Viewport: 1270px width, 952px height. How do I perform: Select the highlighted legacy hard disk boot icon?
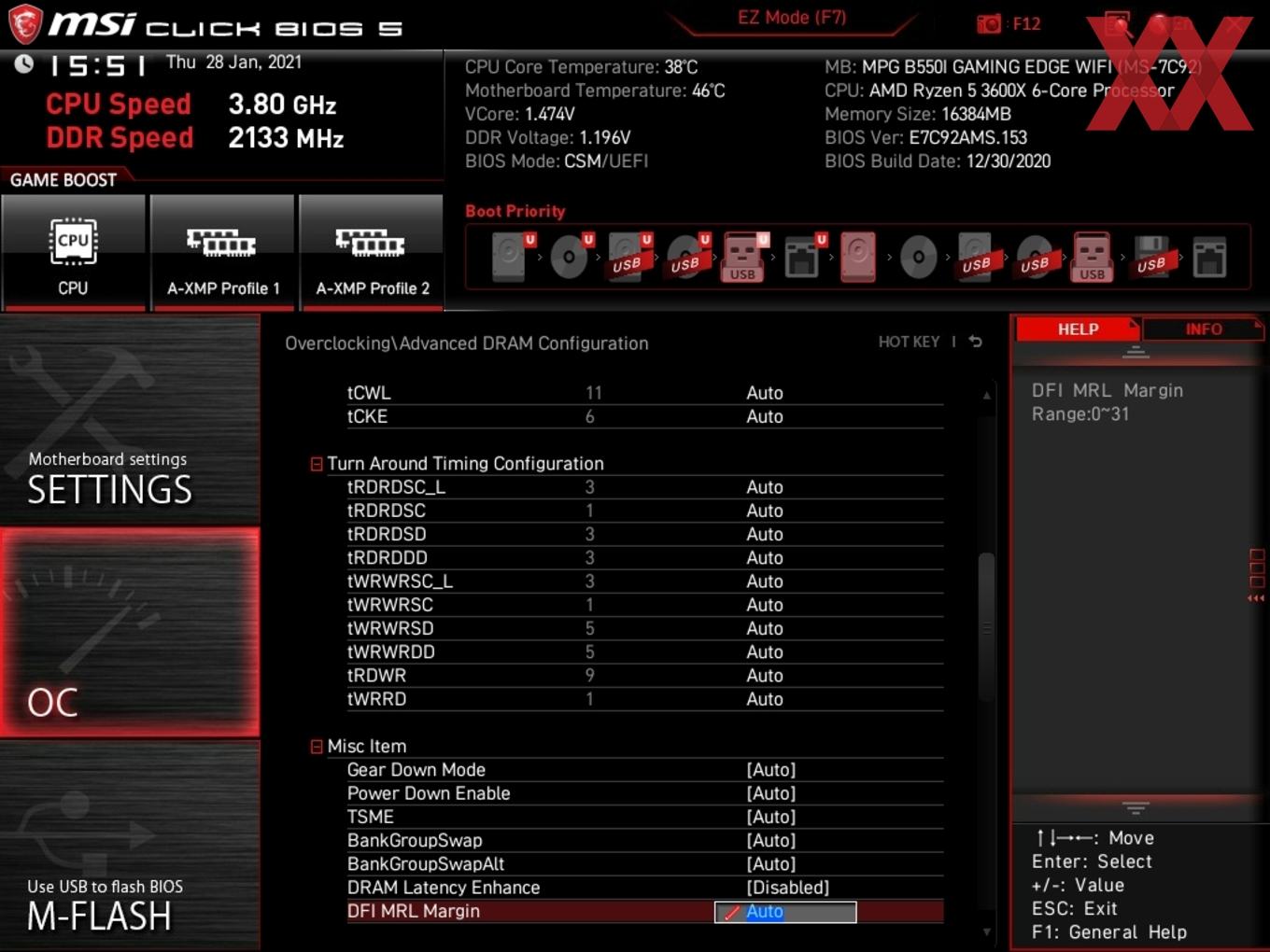(858, 257)
